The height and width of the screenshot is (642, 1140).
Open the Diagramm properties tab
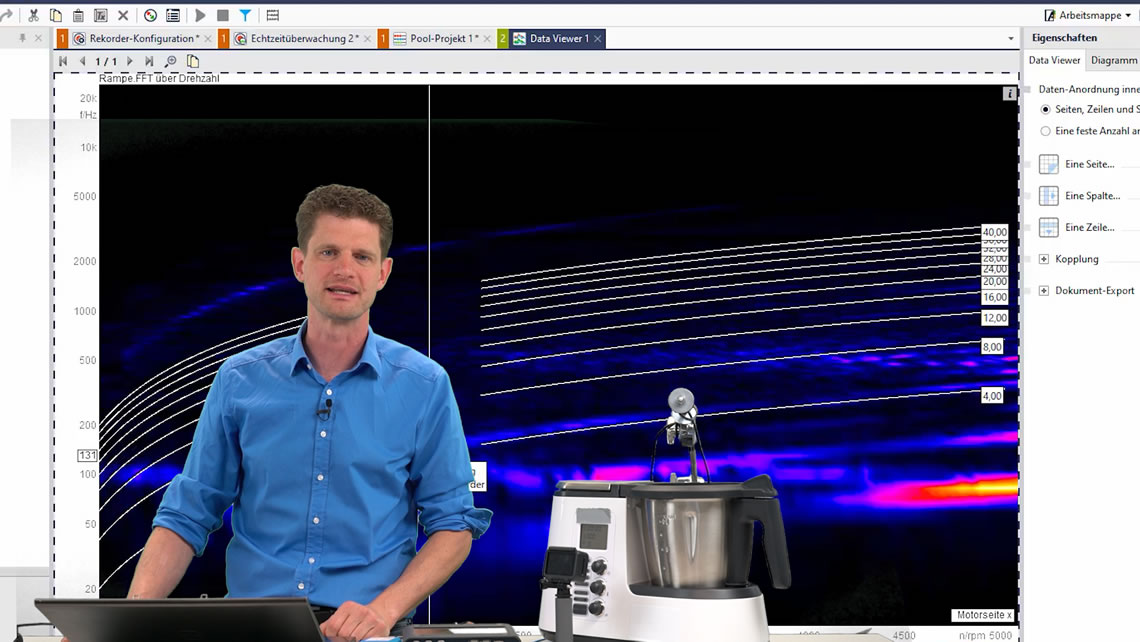click(x=1113, y=60)
